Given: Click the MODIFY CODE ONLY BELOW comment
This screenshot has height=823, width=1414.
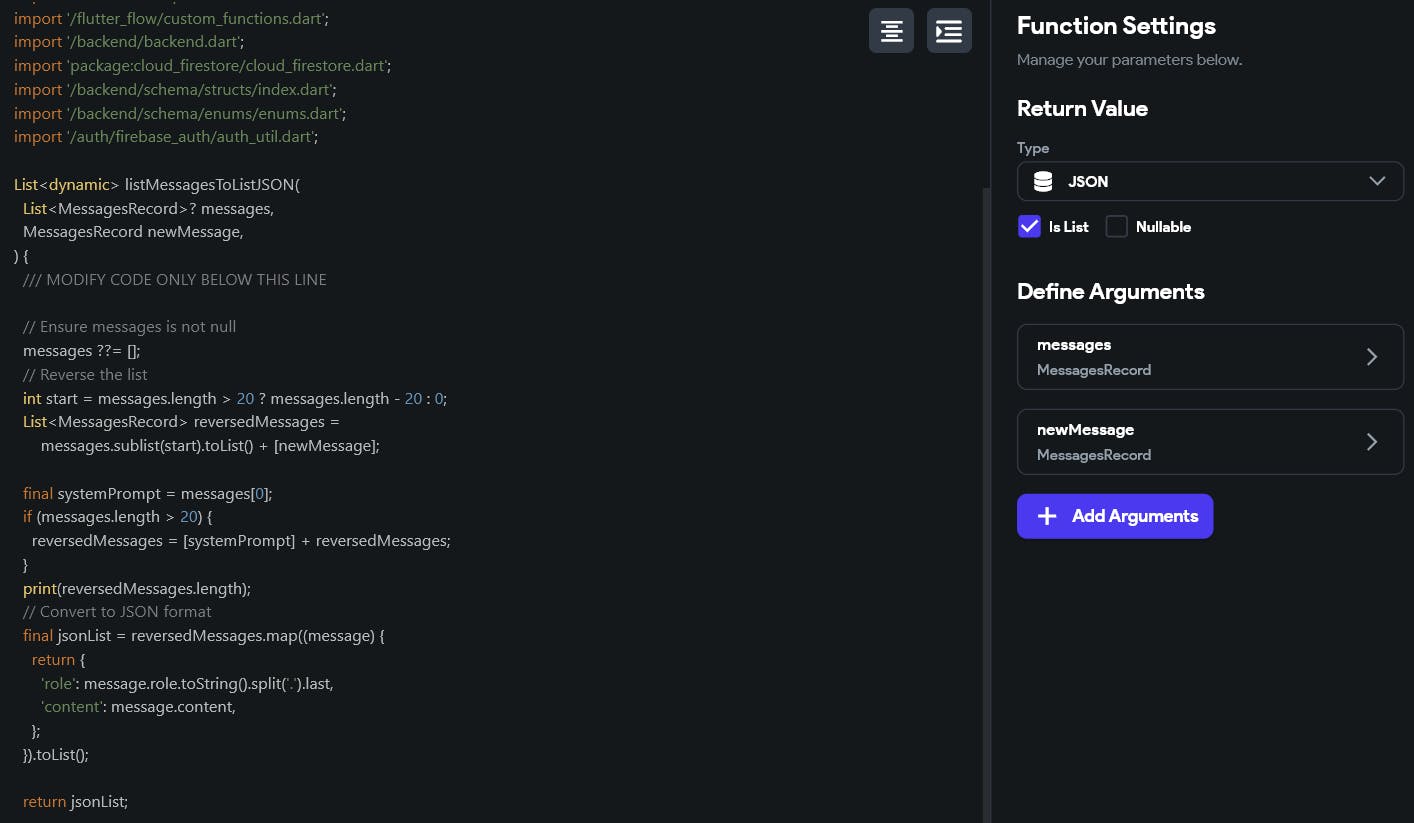Looking at the screenshot, I should pyautogui.click(x=175, y=280).
